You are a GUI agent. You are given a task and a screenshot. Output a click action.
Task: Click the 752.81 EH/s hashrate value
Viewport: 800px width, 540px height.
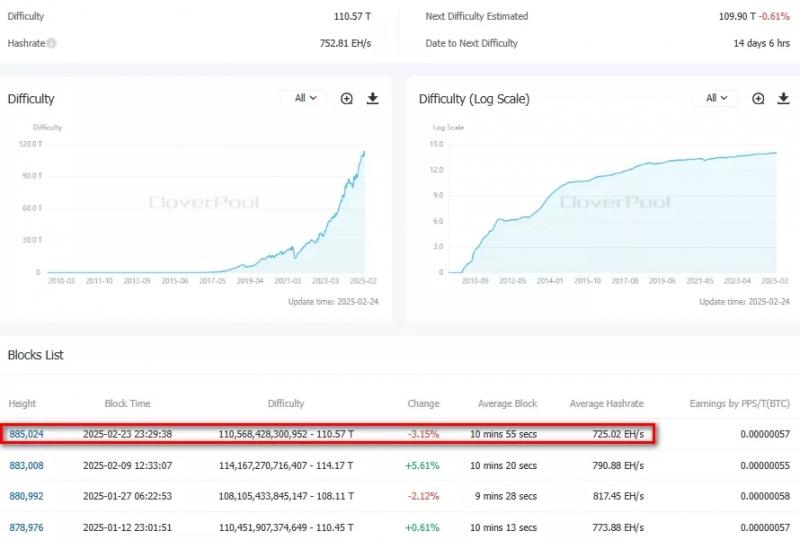point(345,43)
